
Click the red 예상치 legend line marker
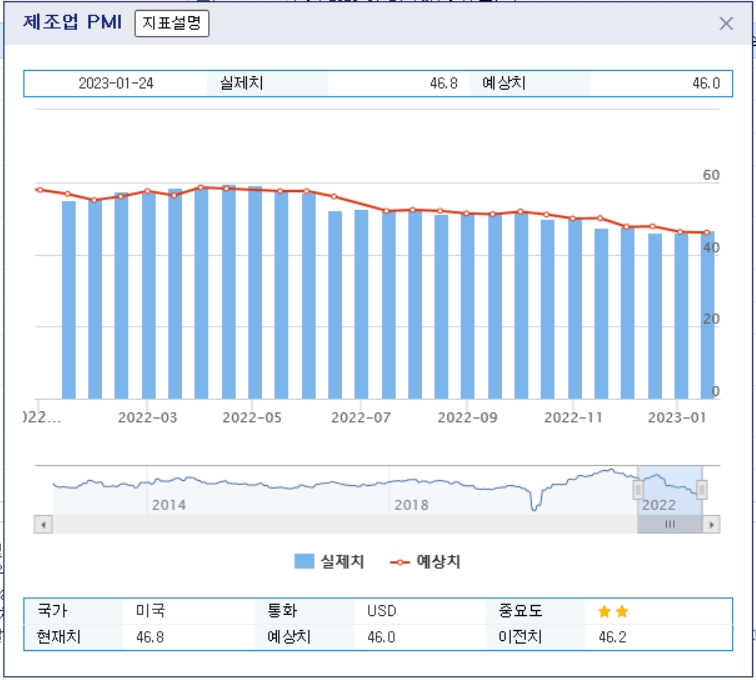click(400, 562)
